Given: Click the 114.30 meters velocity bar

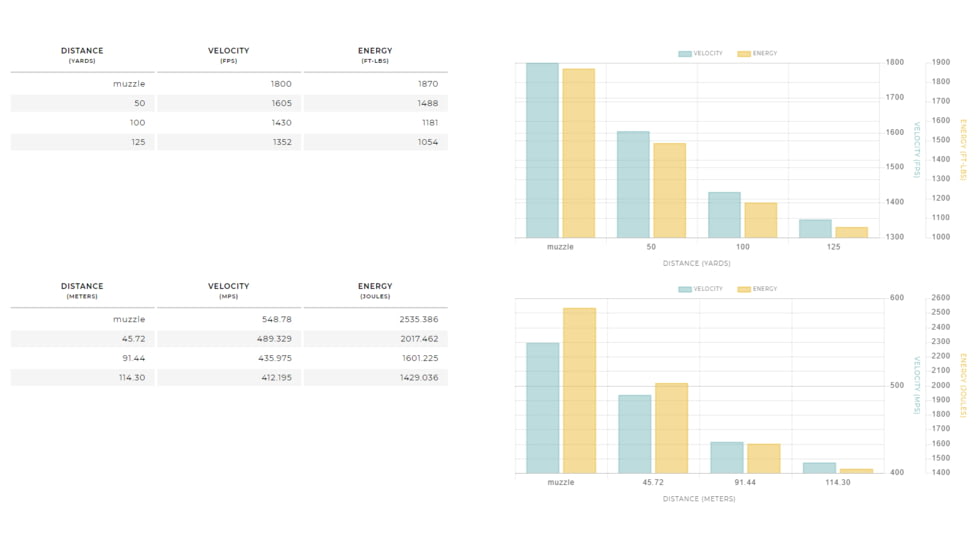Looking at the screenshot, I should click(819, 468).
